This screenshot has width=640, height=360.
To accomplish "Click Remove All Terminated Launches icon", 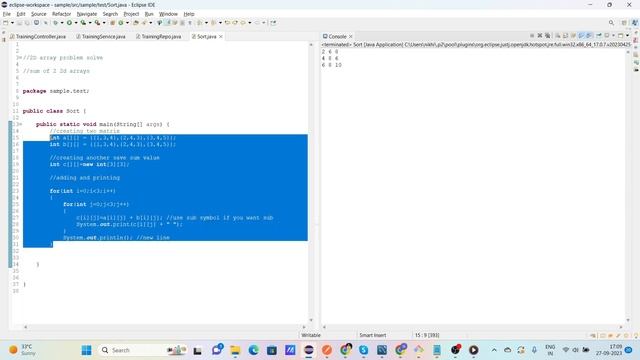I will [x=548, y=36].
